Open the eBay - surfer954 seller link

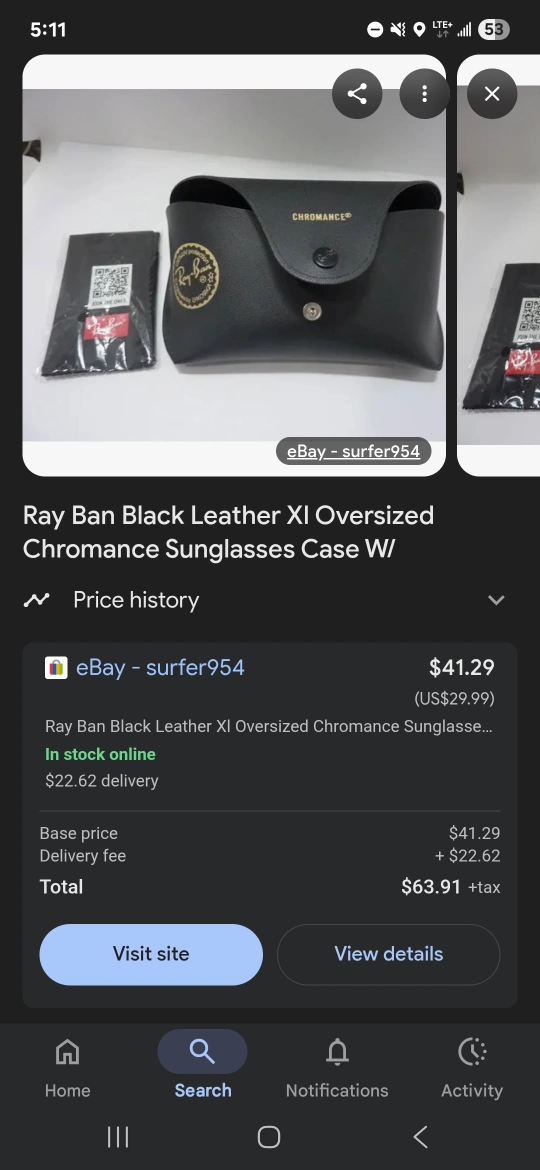160,667
